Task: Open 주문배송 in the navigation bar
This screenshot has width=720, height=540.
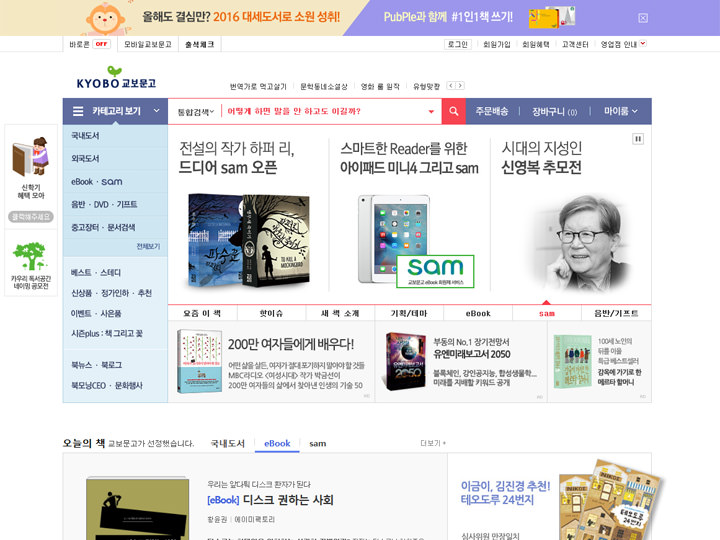Action: coord(491,111)
